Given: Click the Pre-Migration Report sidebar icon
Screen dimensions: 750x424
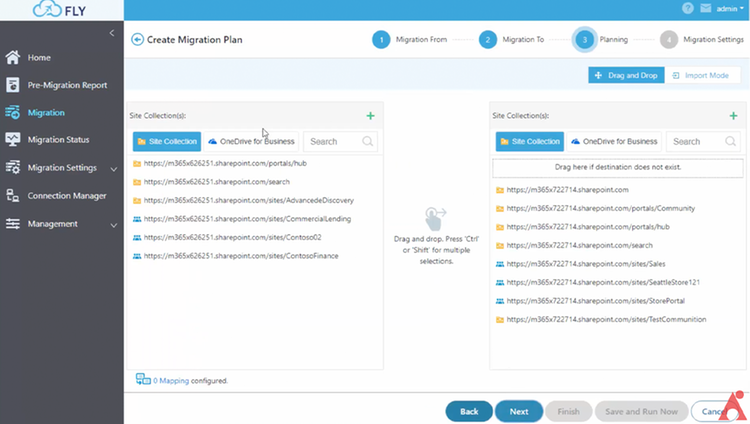Looking at the screenshot, I should pyautogui.click(x=12, y=85).
